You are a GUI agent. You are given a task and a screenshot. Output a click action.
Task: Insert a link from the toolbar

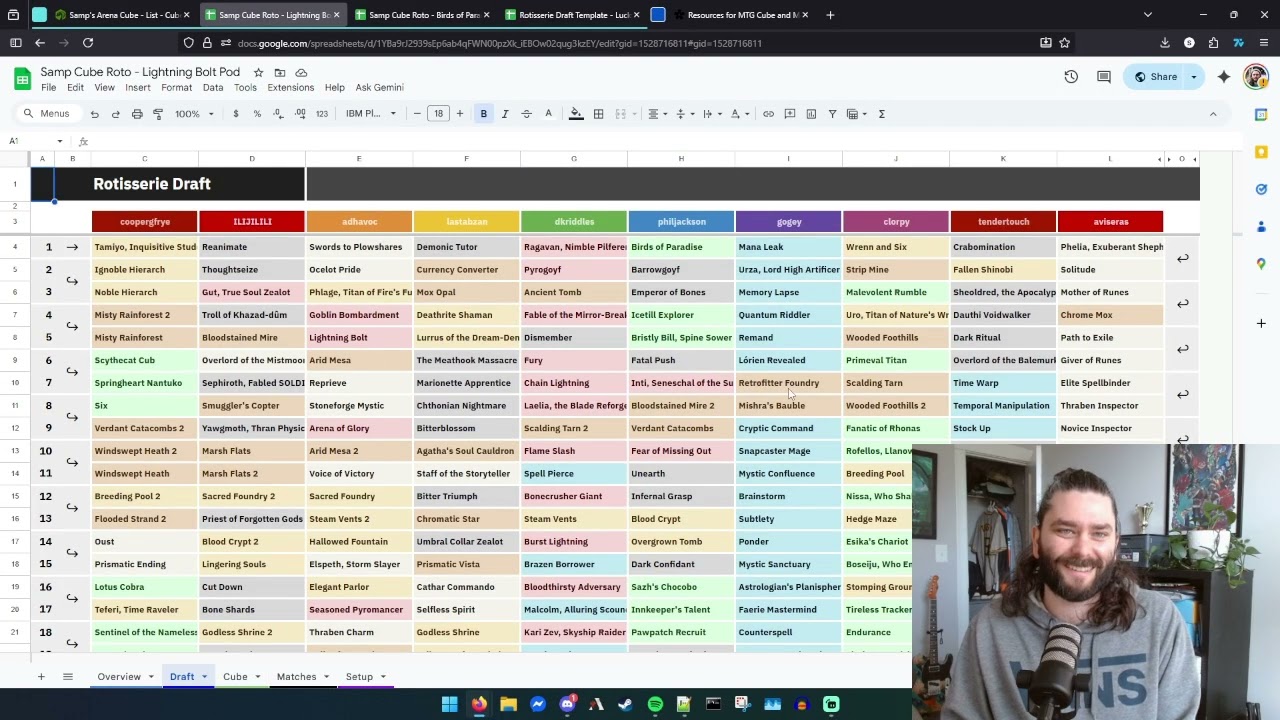point(768,114)
